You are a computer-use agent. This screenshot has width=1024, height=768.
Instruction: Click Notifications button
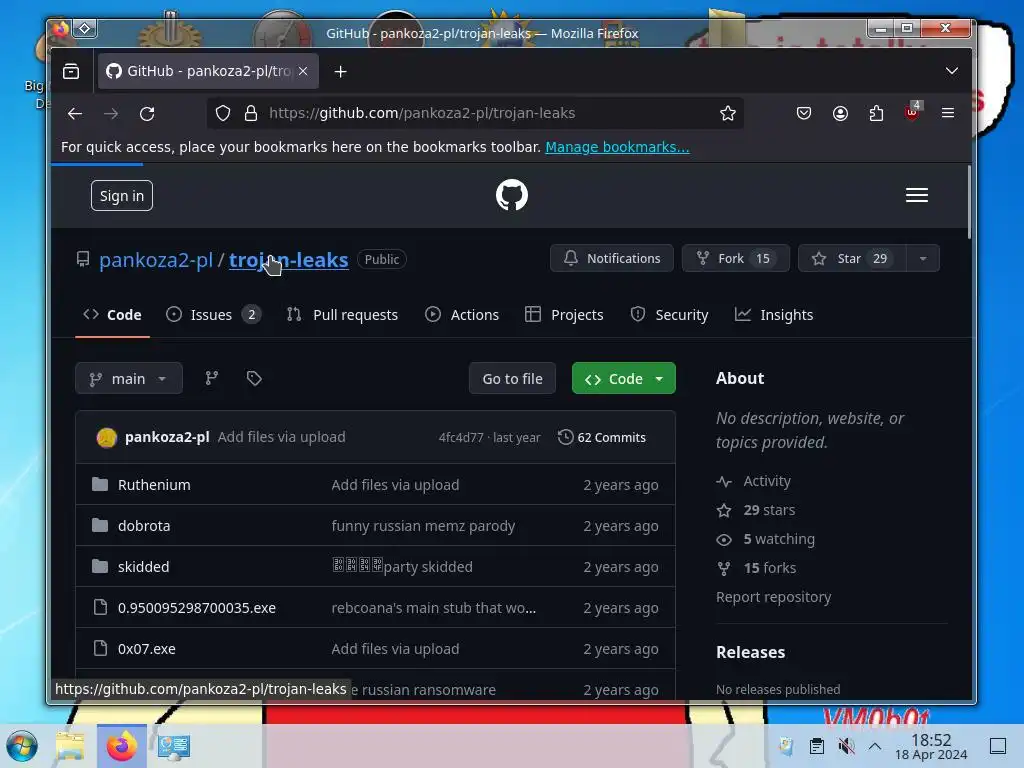pos(612,259)
